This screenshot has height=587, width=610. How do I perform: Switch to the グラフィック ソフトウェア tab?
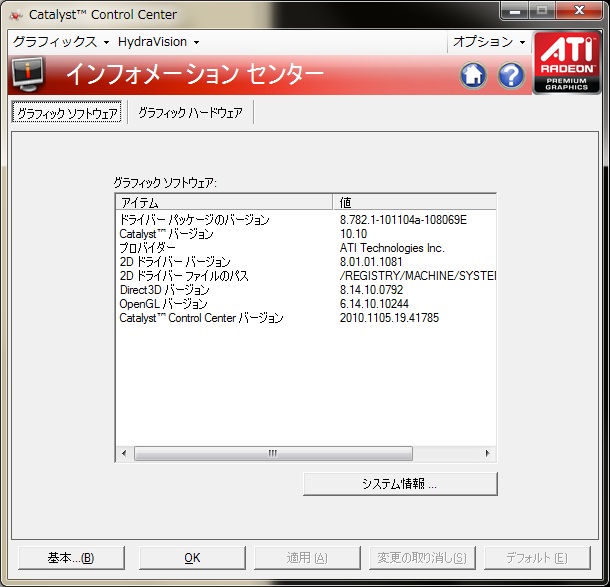[67, 113]
